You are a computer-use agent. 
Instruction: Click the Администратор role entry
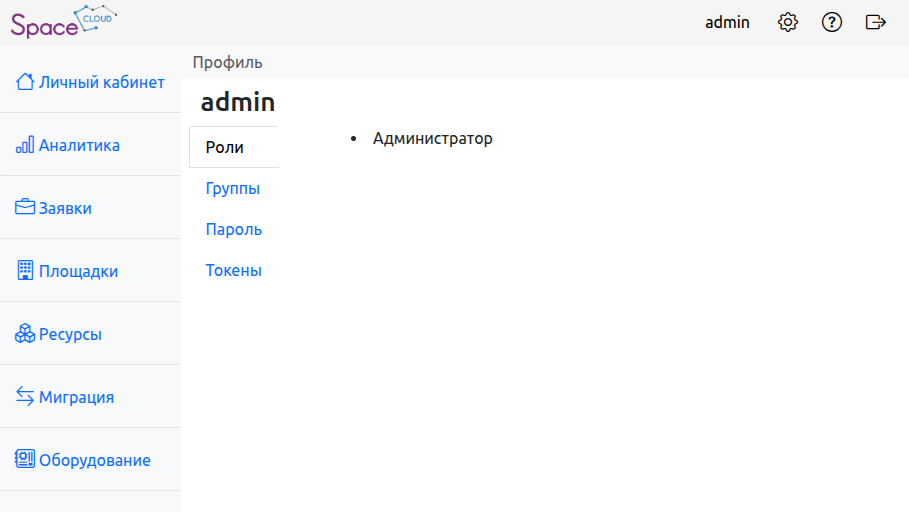(433, 138)
